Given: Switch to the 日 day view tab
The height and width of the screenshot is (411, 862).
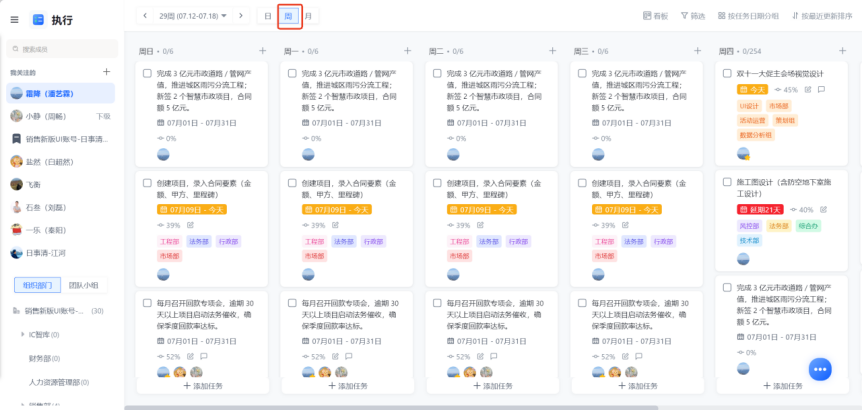Looking at the screenshot, I should (268, 16).
